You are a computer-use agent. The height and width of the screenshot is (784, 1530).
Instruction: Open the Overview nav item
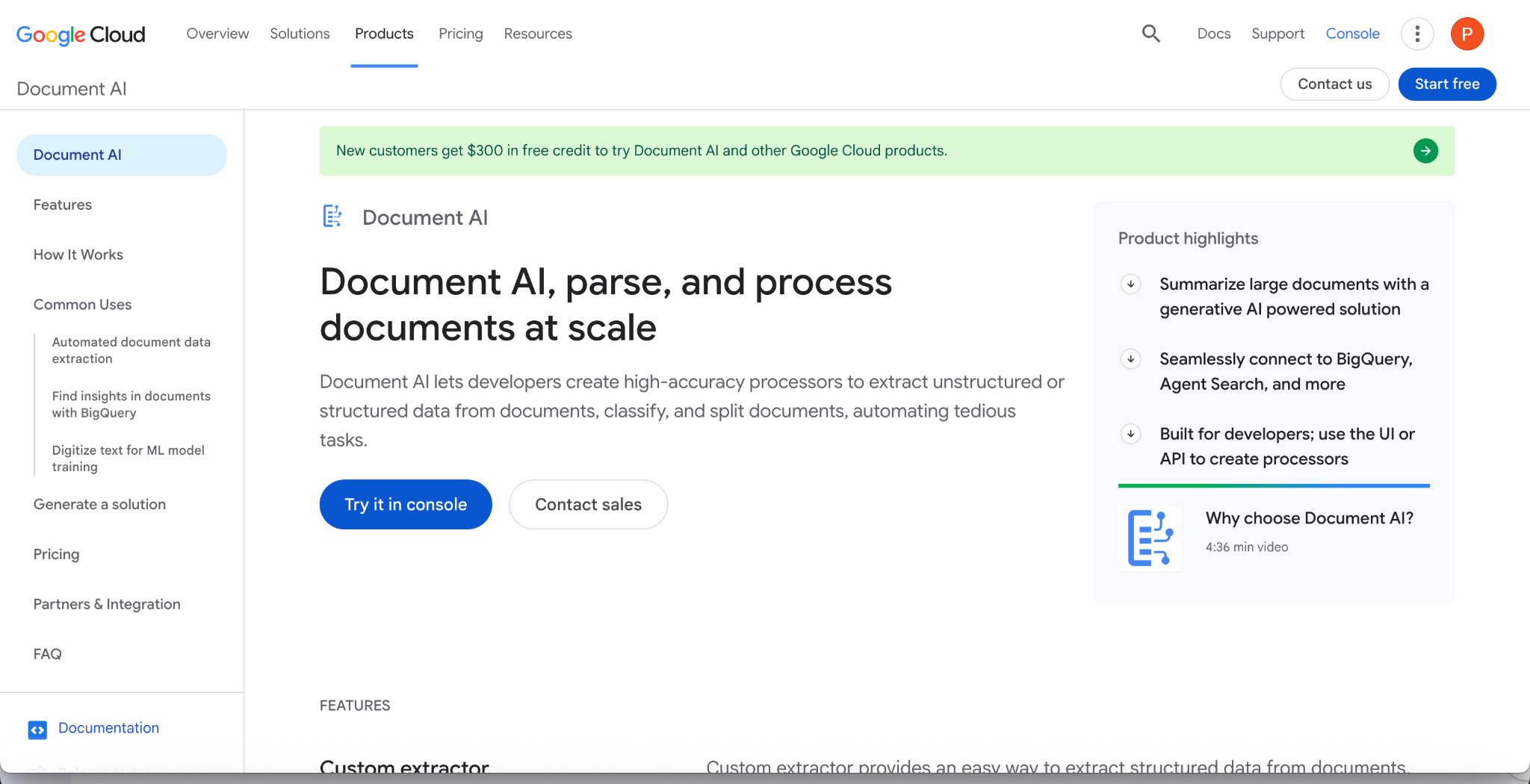tap(217, 34)
